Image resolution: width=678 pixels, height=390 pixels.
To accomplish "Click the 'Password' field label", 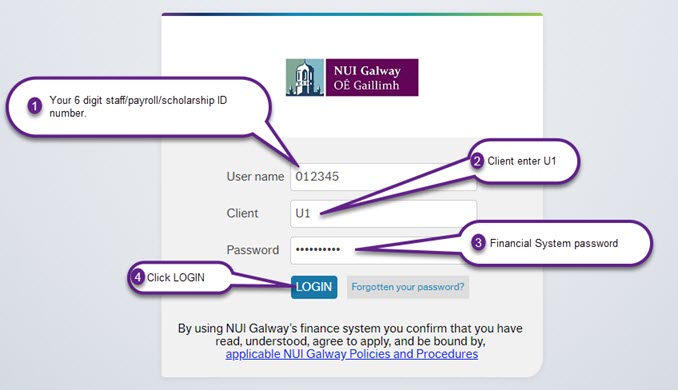I will tap(253, 250).
